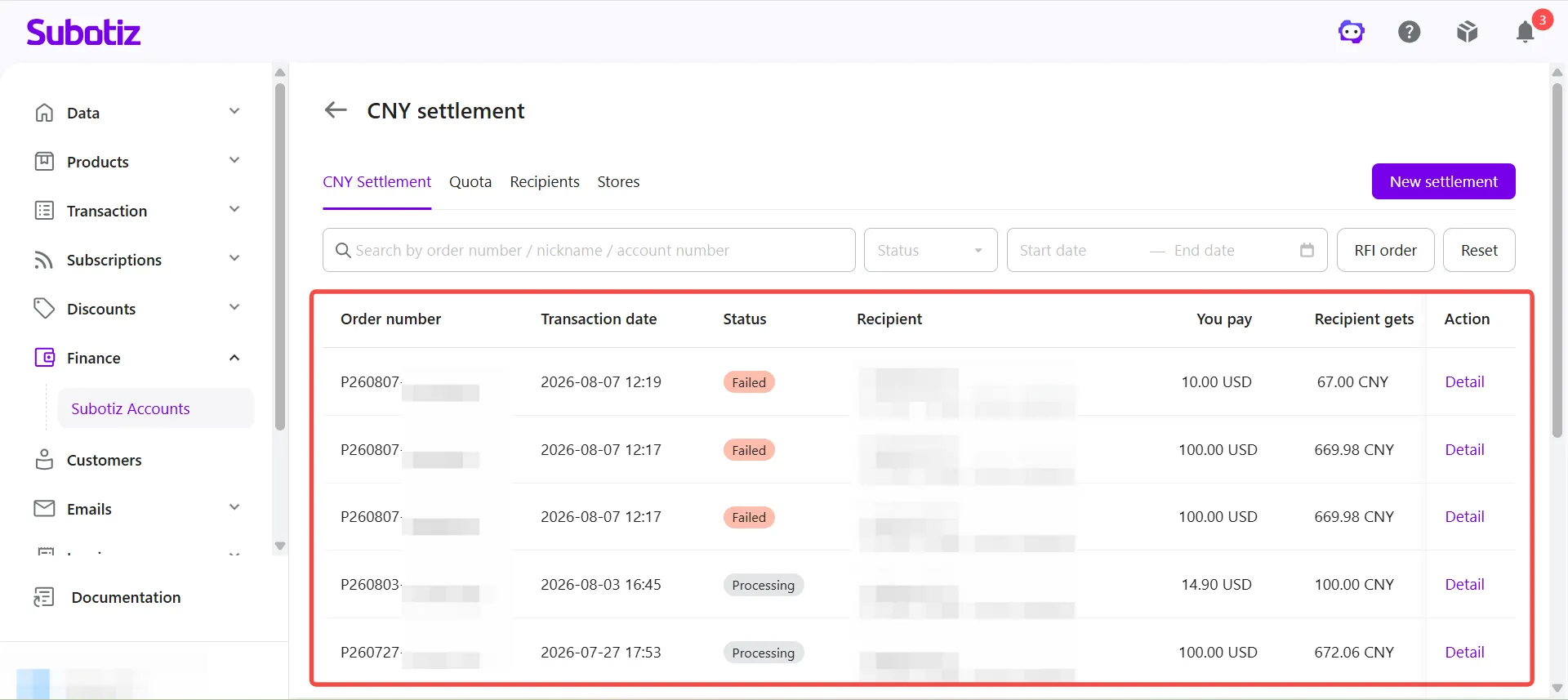Image resolution: width=1568 pixels, height=700 pixels.
Task: Open Detail for 672.06 CNY order
Action: 1464,652
